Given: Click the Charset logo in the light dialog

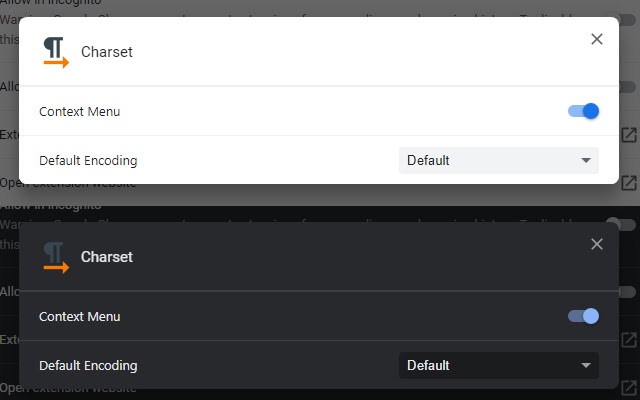Looking at the screenshot, I should pos(55,52).
